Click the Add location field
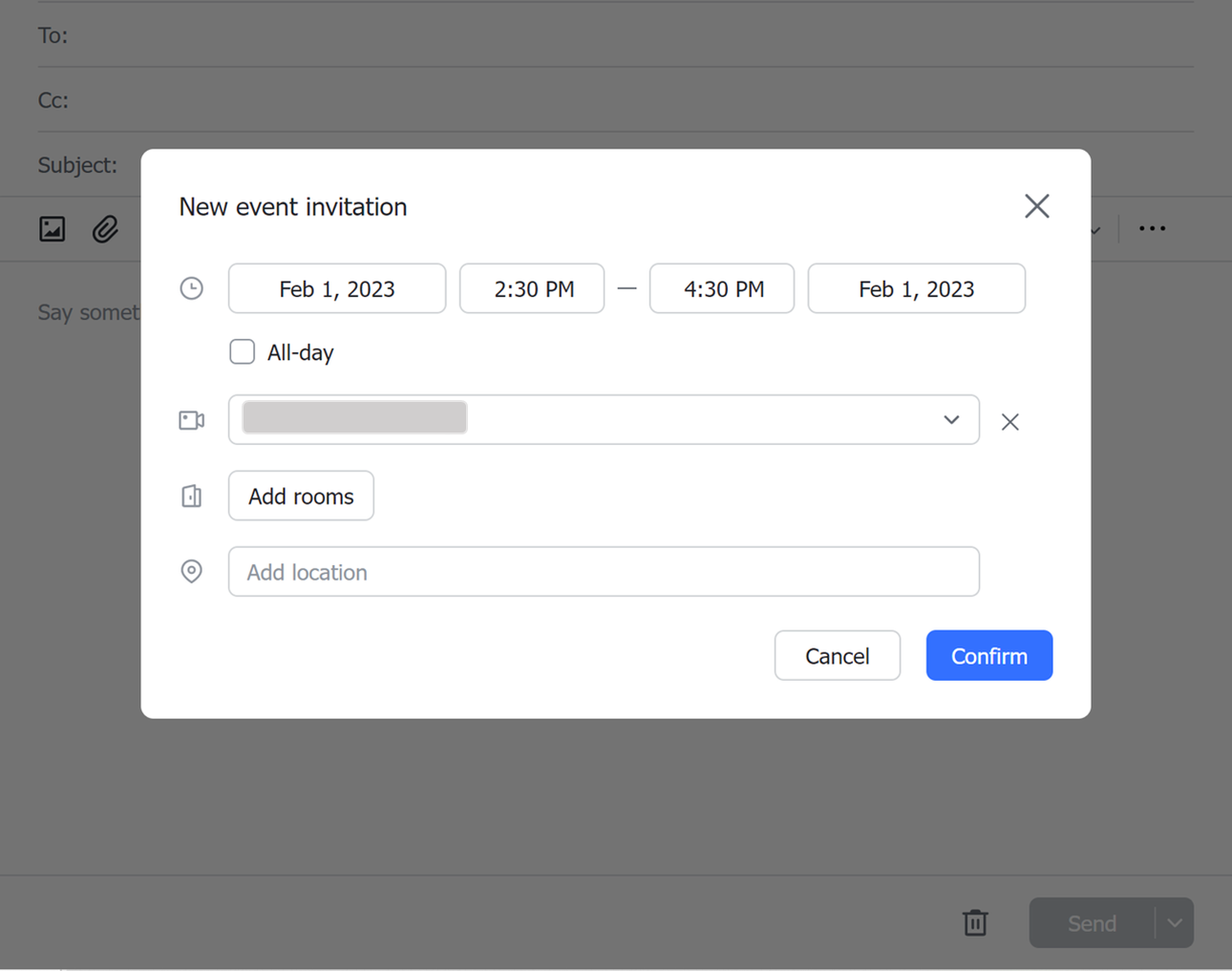Image resolution: width=1232 pixels, height=971 pixels. [604, 571]
